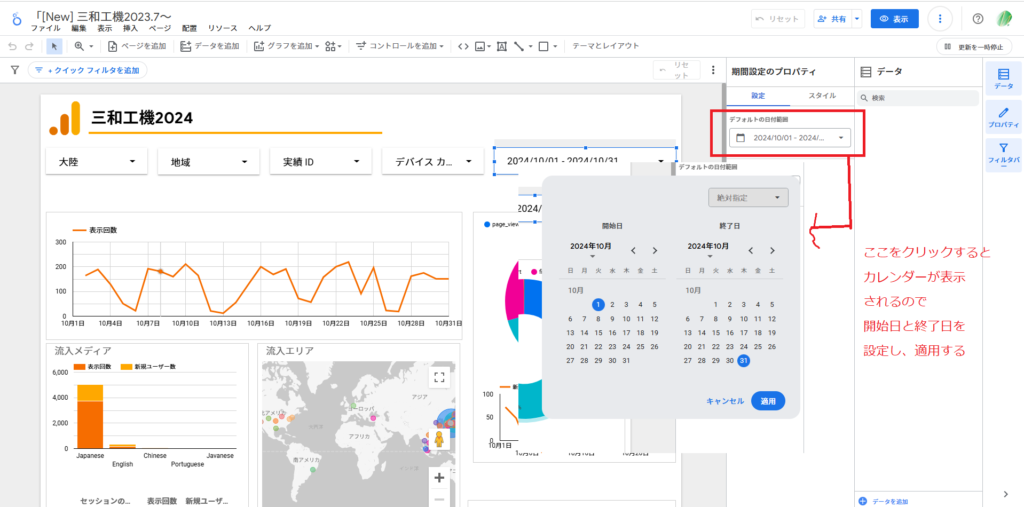
Task: Open the three-dot more options menu
Action: [x=939, y=18]
